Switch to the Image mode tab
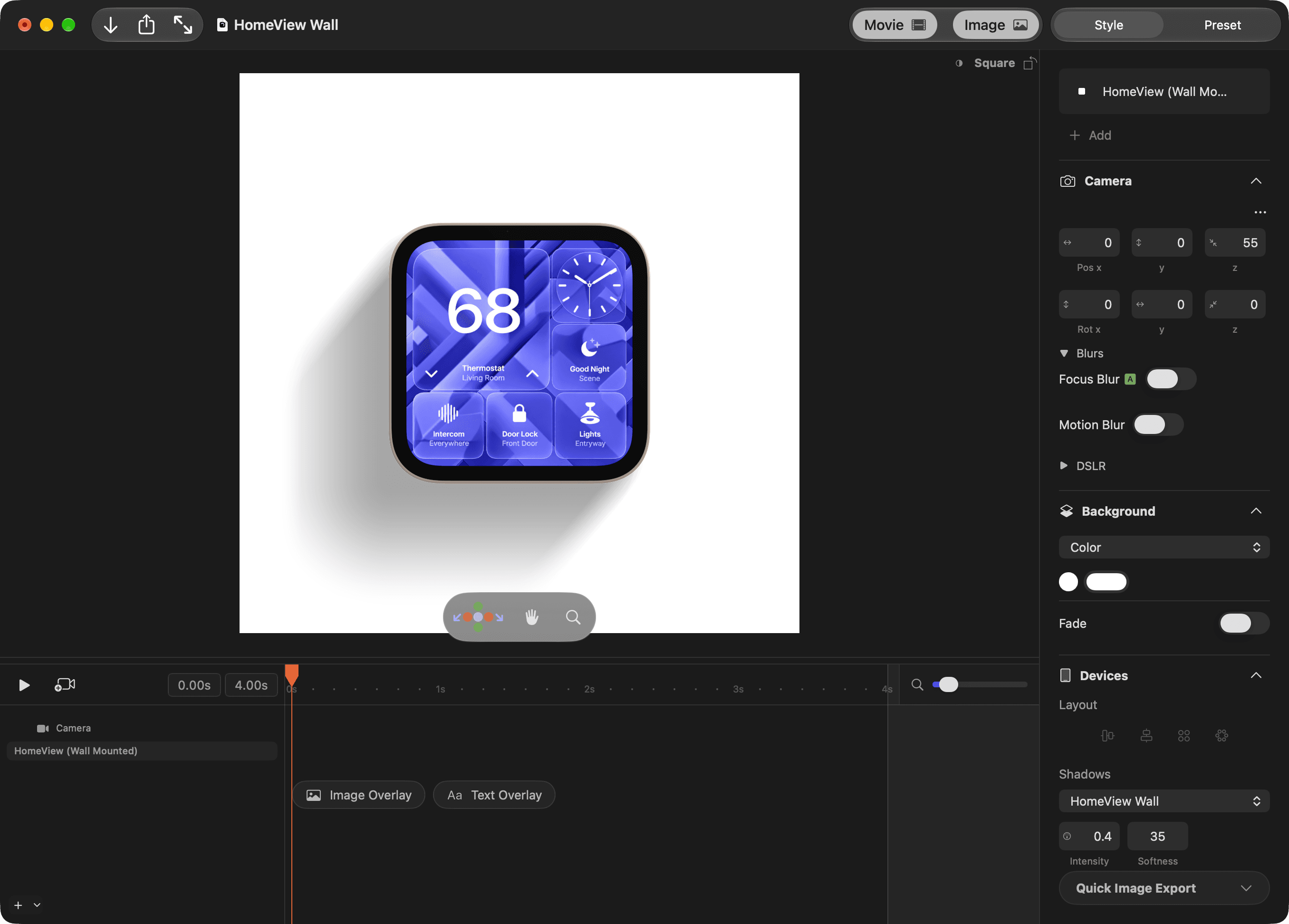Image resolution: width=1289 pixels, height=924 pixels. (x=996, y=25)
